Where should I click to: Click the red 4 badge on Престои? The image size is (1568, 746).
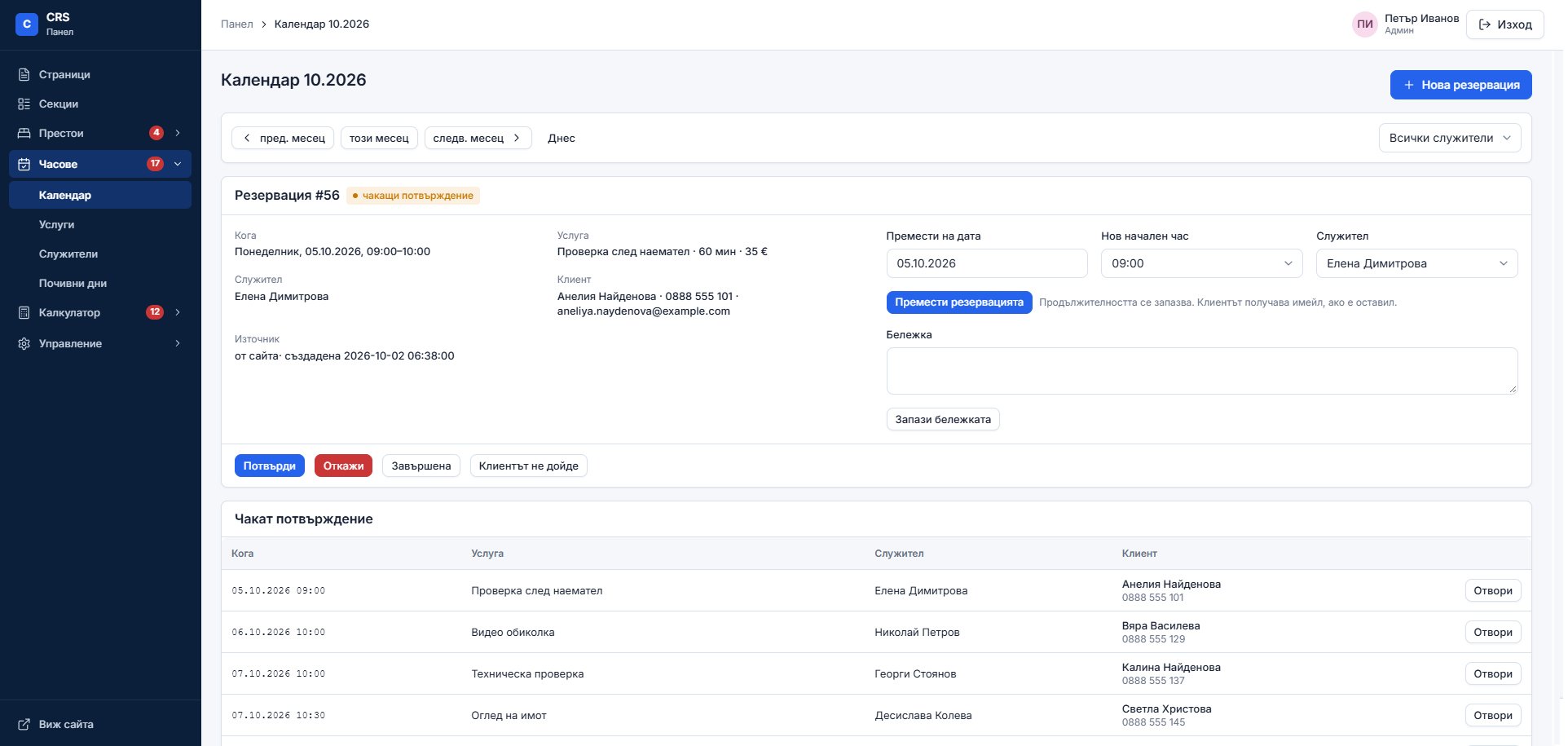tap(156, 133)
